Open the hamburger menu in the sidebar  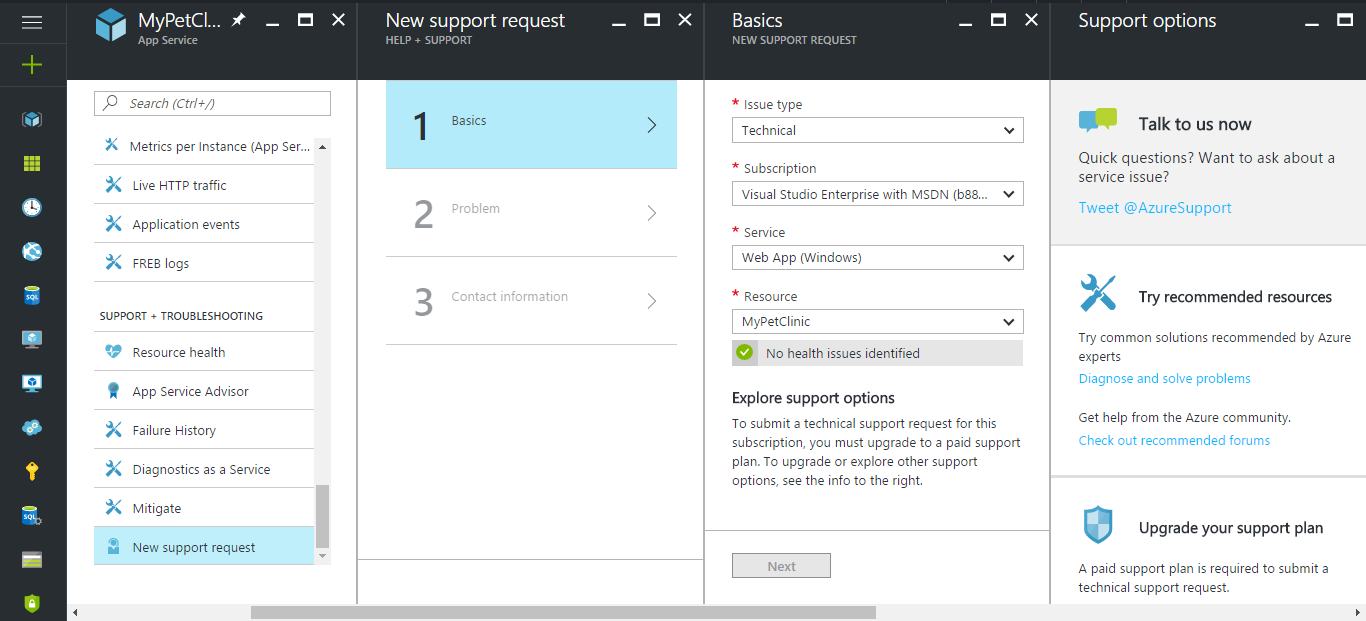32,22
